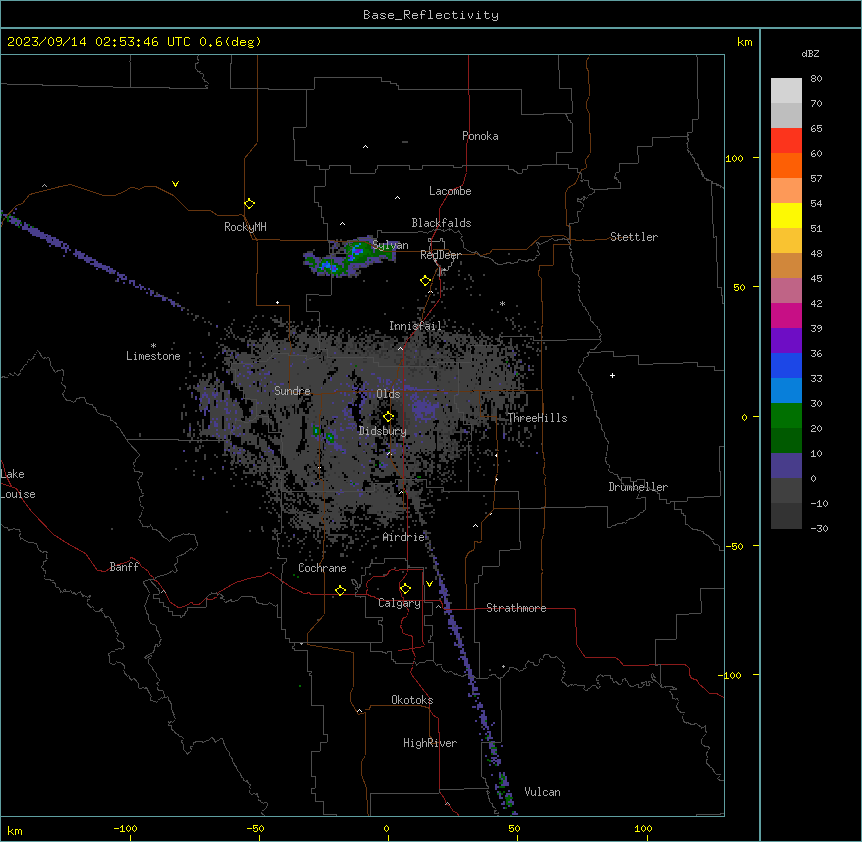
Task: Click the RockyMH label
Action: [245, 227]
